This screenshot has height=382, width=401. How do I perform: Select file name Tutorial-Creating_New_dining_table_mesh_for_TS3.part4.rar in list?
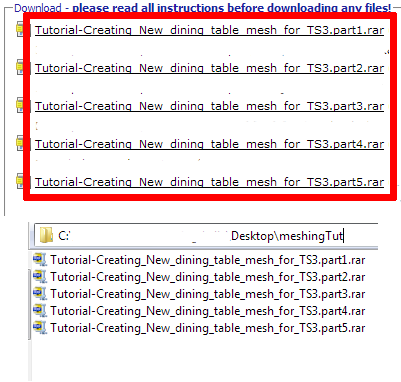[x=208, y=311]
